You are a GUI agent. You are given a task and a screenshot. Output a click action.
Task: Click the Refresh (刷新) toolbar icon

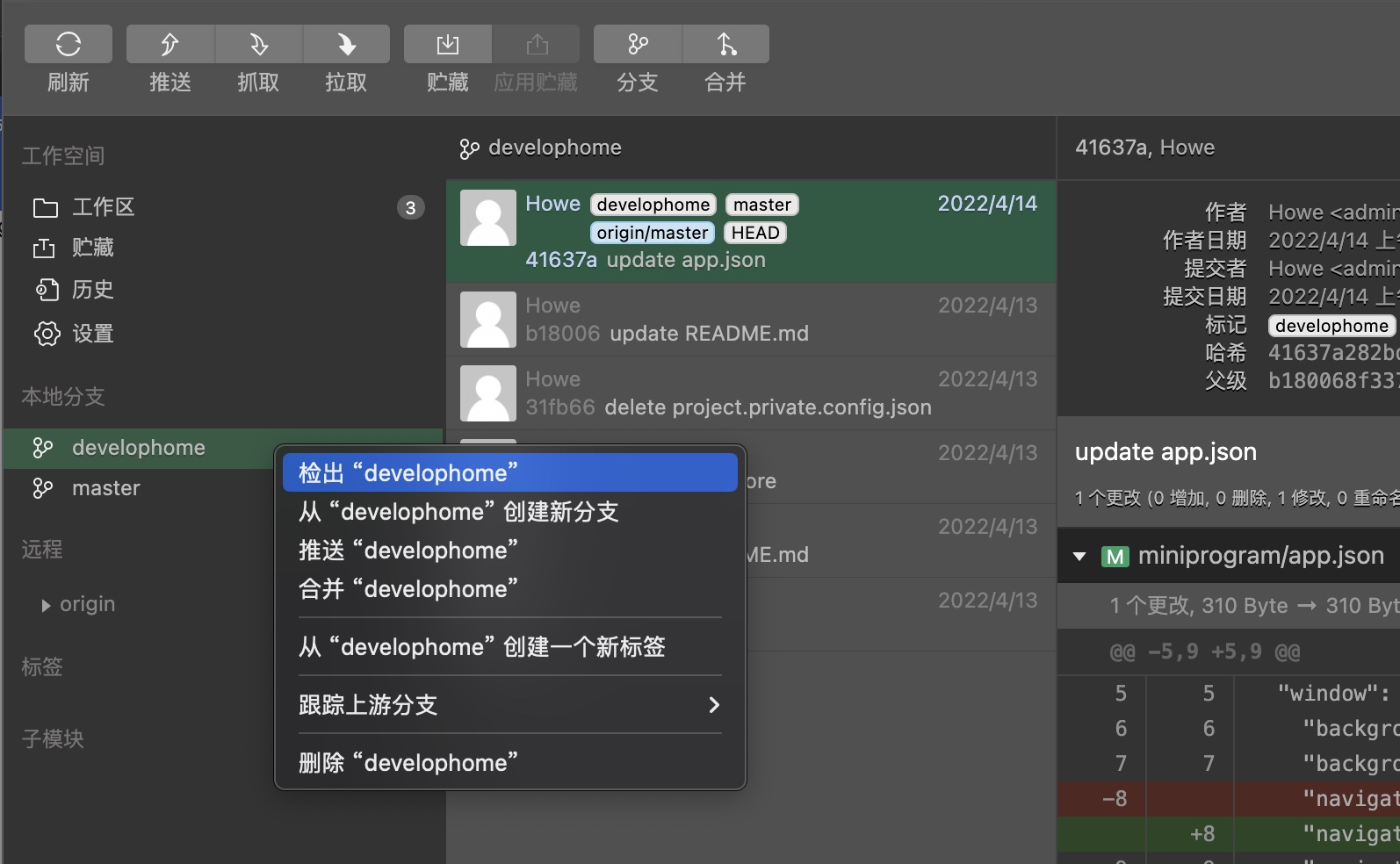coord(69,44)
